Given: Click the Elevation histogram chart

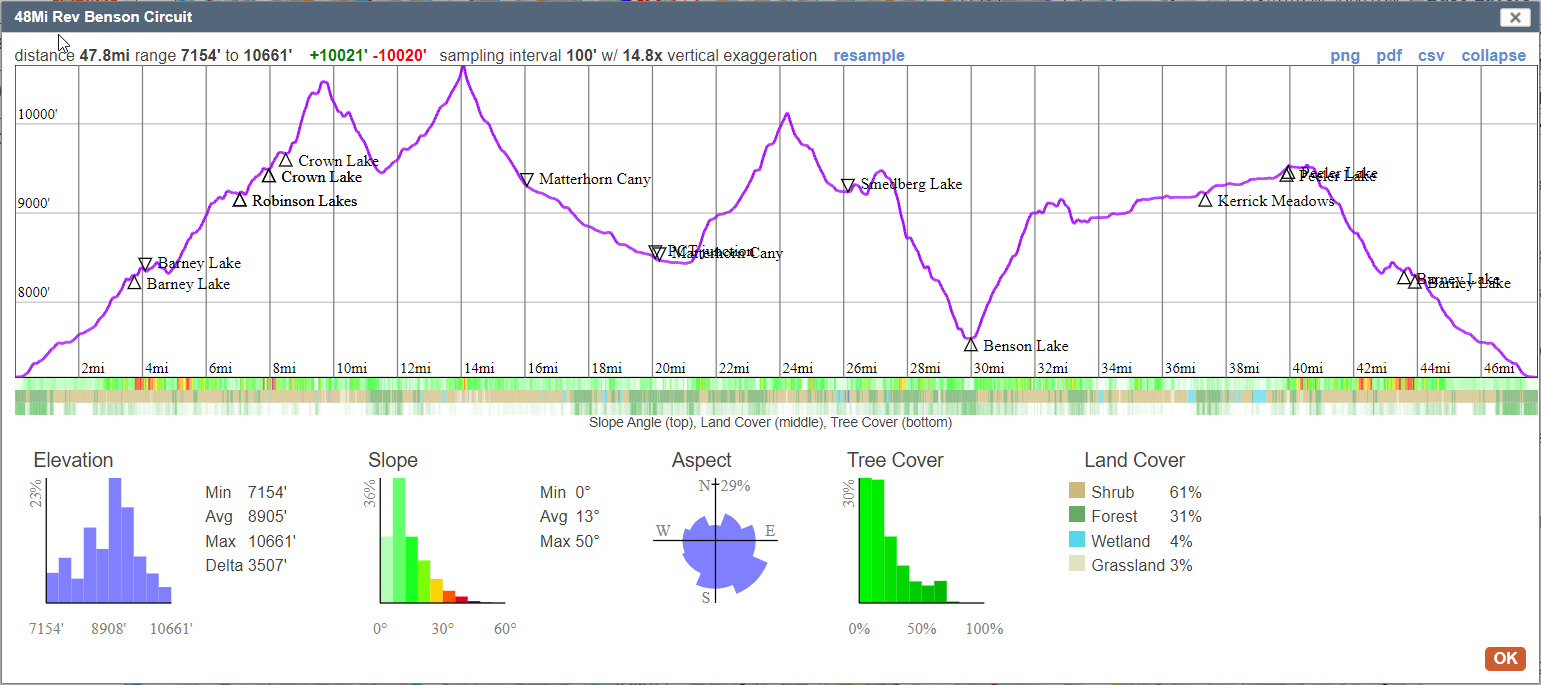Looking at the screenshot, I should tap(109, 541).
